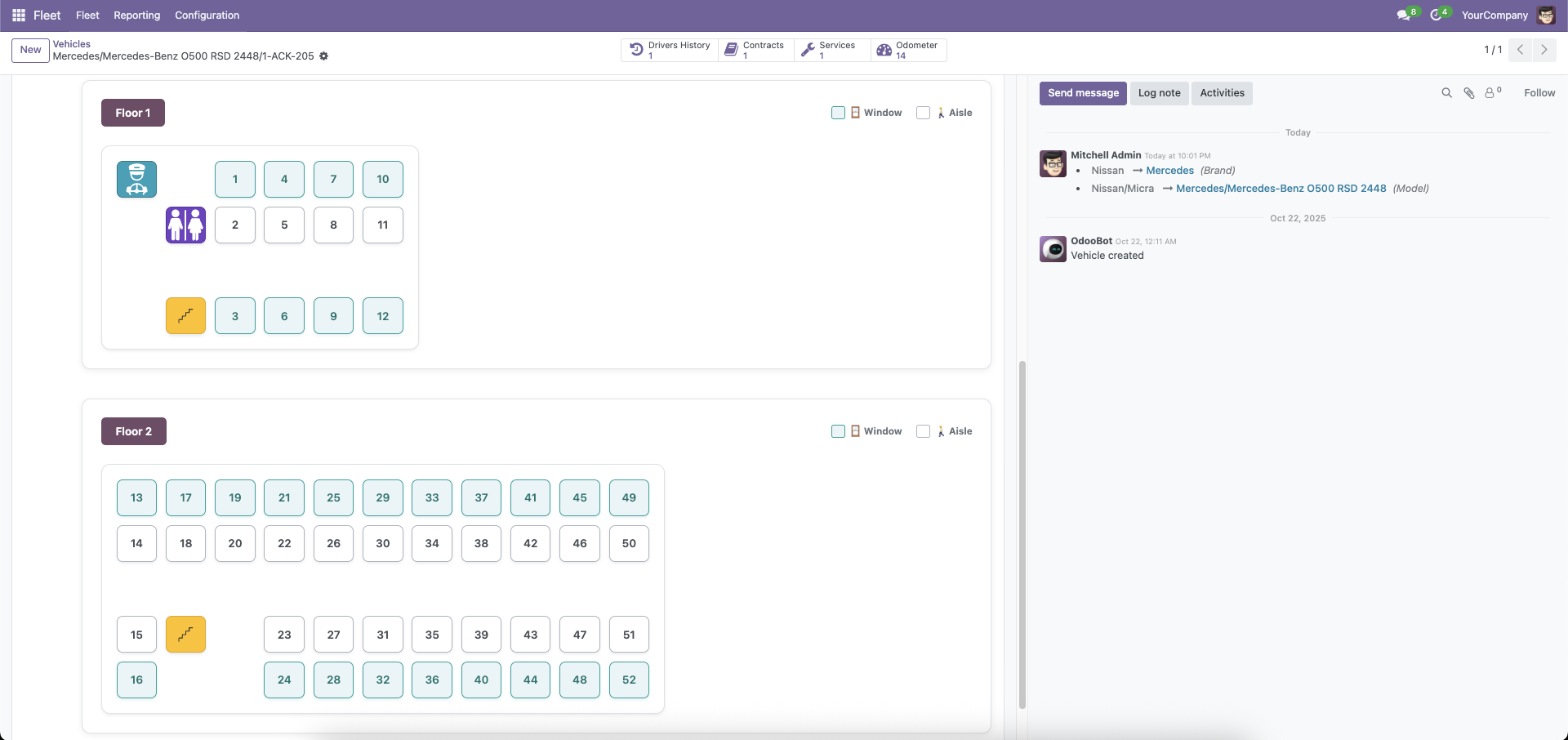Select seat 52 on Floor 2
The width and height of the screenshot is (1568, 740).
coord(629,680)
